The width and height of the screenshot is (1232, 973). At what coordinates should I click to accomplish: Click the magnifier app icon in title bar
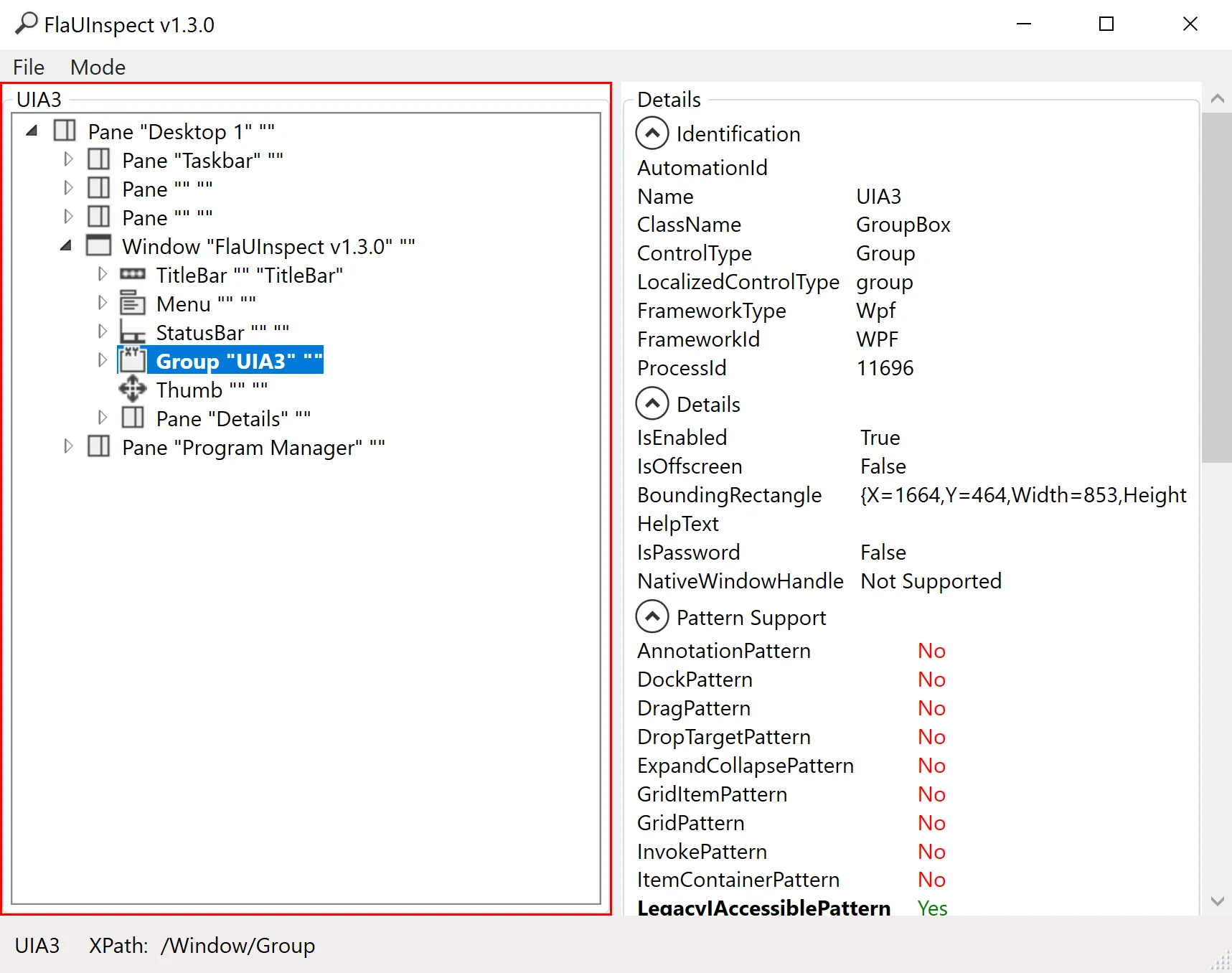[x=26, y=24]
